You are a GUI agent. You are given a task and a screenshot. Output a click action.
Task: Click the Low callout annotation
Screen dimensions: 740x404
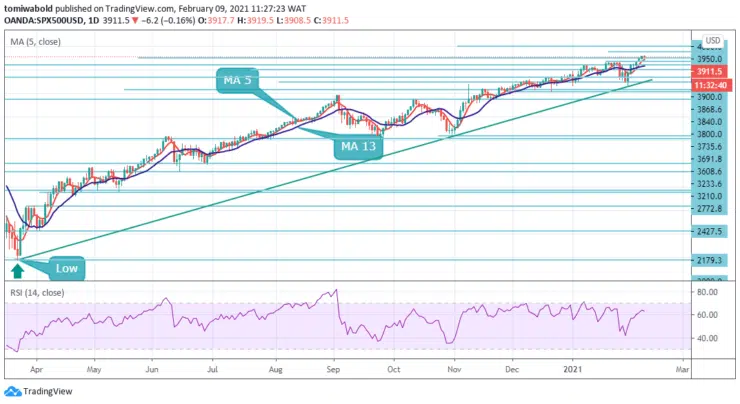(64, 267)
